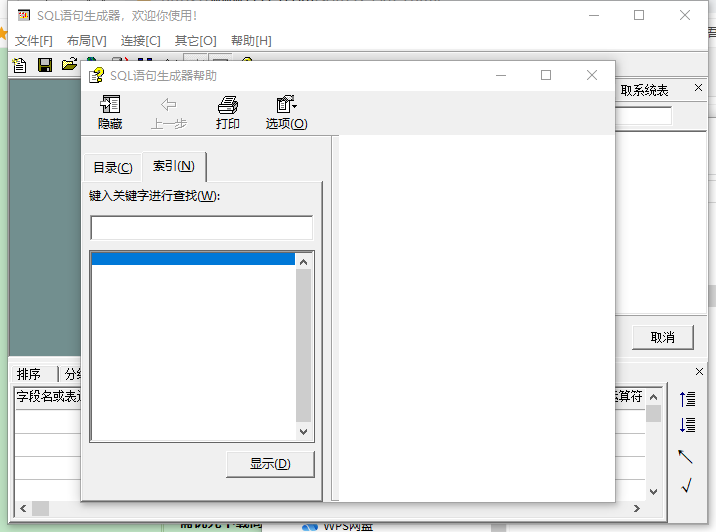Open the 选项 (Options) help toolbar dropdown
Image resolution: width=716 pixels, height=532 pixels.
pos(286,112)
